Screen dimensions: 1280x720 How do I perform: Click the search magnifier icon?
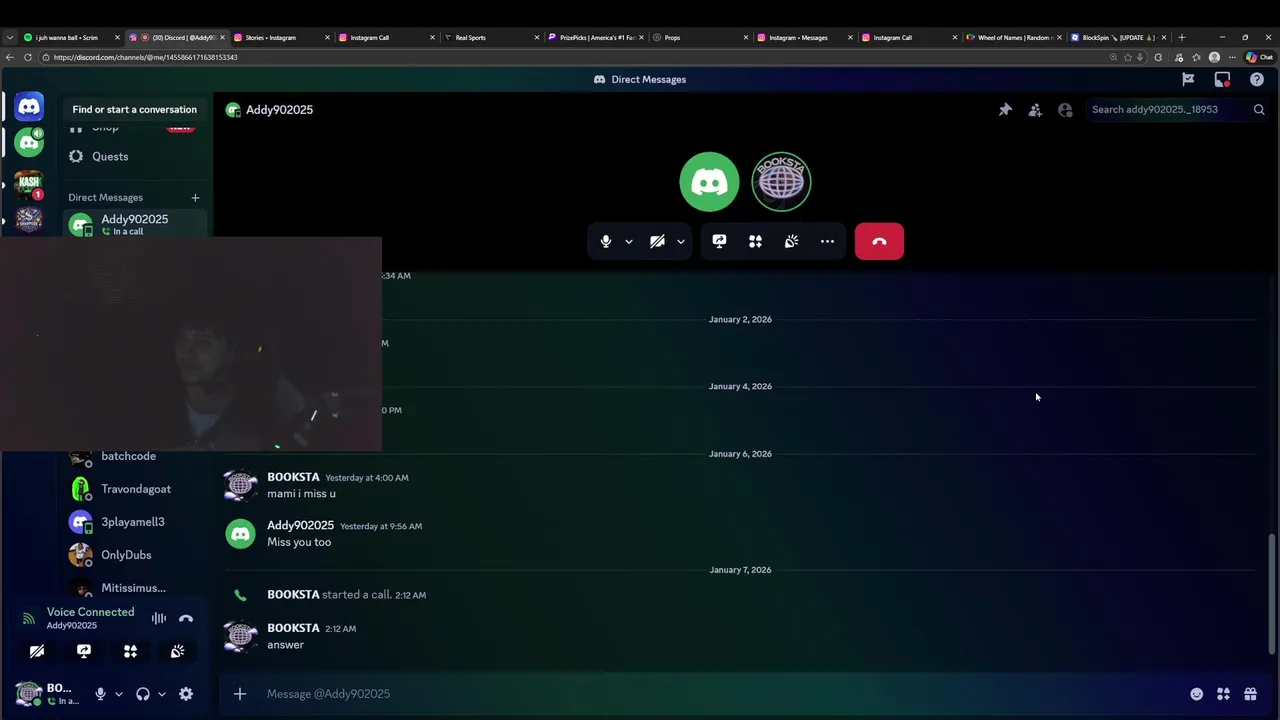(x=1259, y=110)
